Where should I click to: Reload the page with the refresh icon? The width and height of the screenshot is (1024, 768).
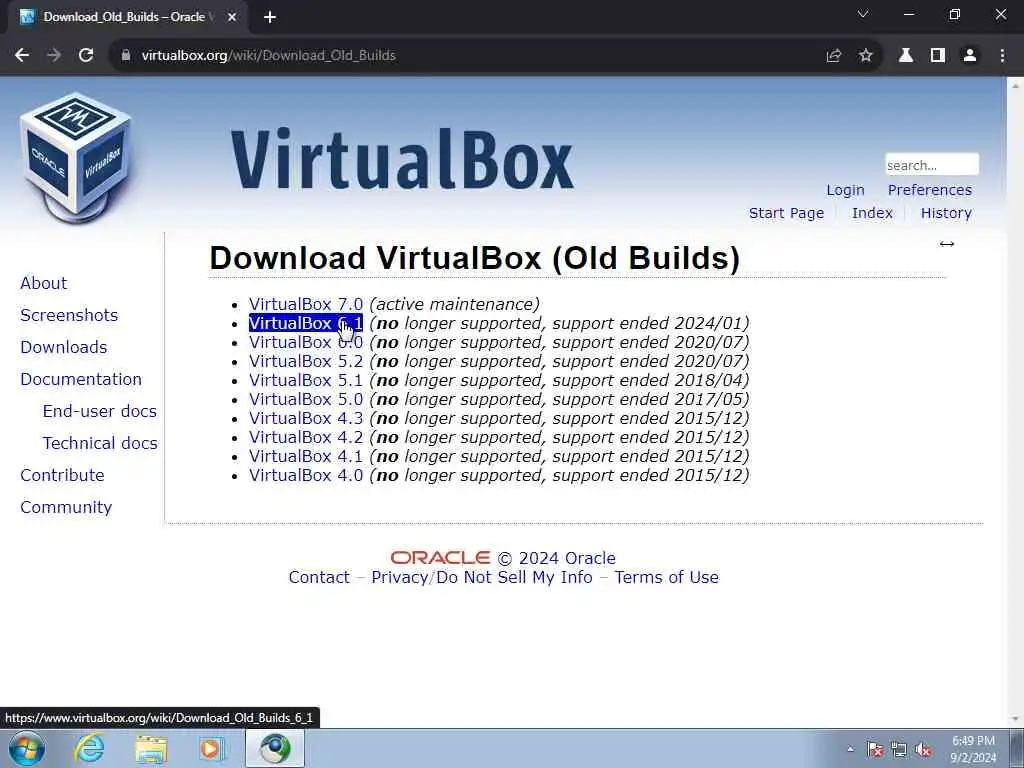(x=86, y=56)
